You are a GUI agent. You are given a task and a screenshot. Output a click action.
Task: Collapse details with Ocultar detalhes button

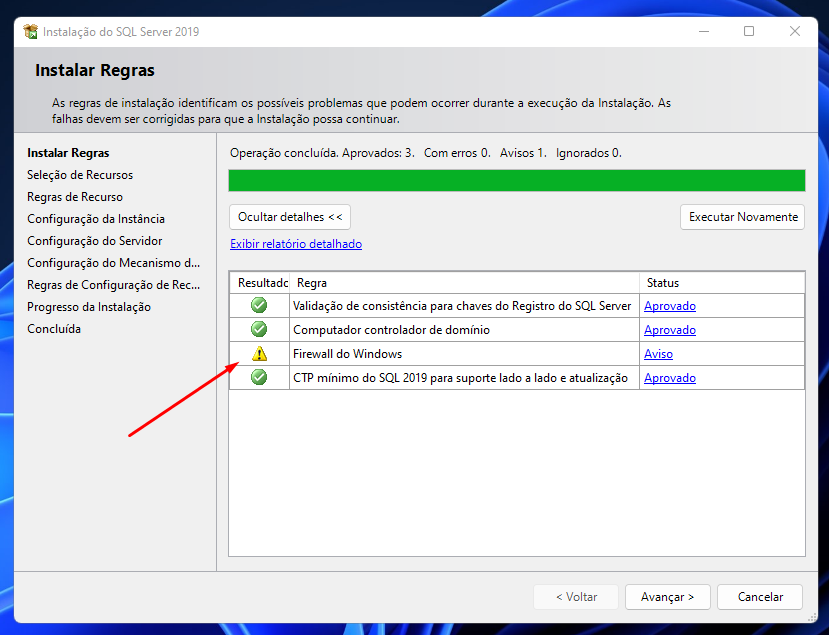(289, 217)
